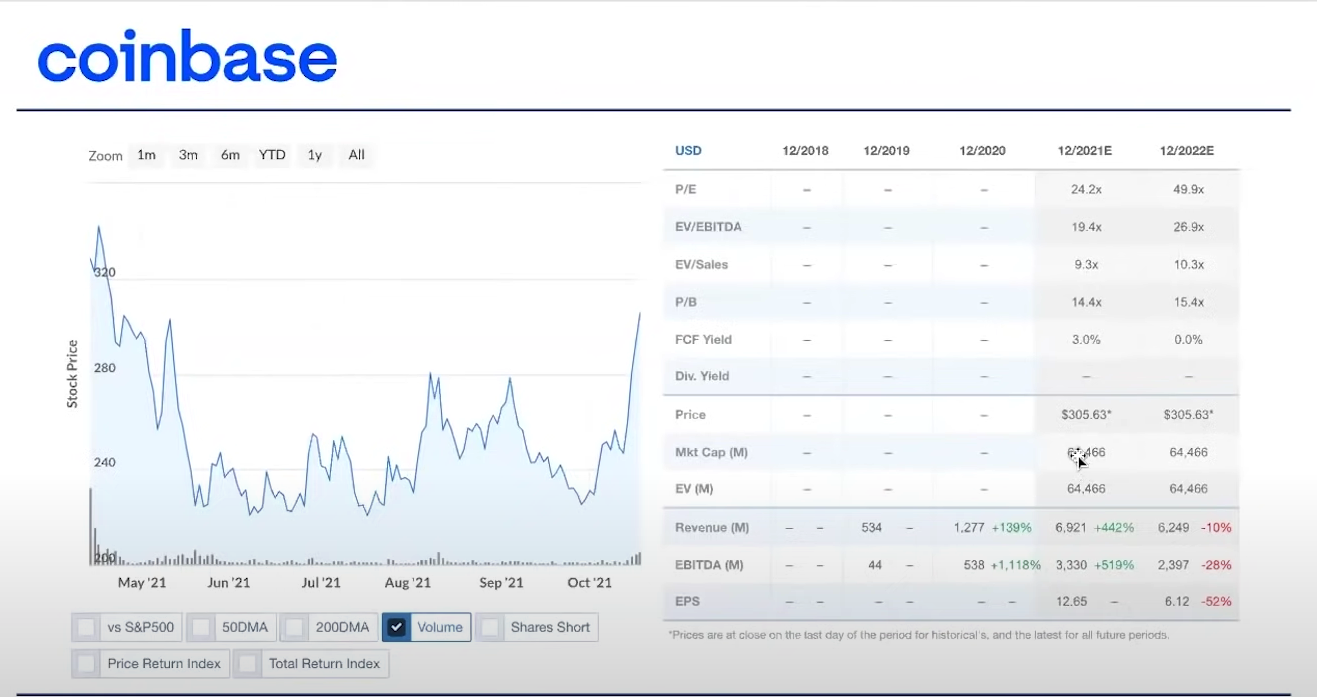
Task: Show All time range on chart
Action: click(x=356, y=155)
